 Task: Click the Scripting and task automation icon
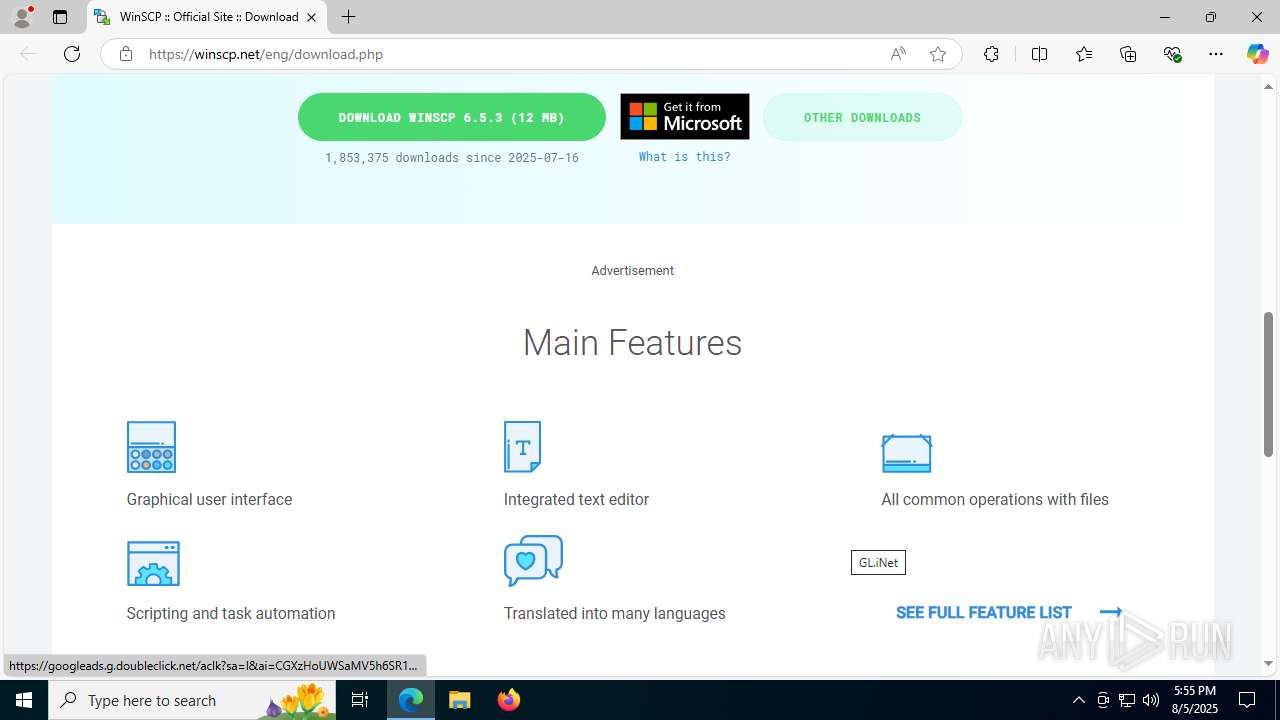tap(153, 564)
